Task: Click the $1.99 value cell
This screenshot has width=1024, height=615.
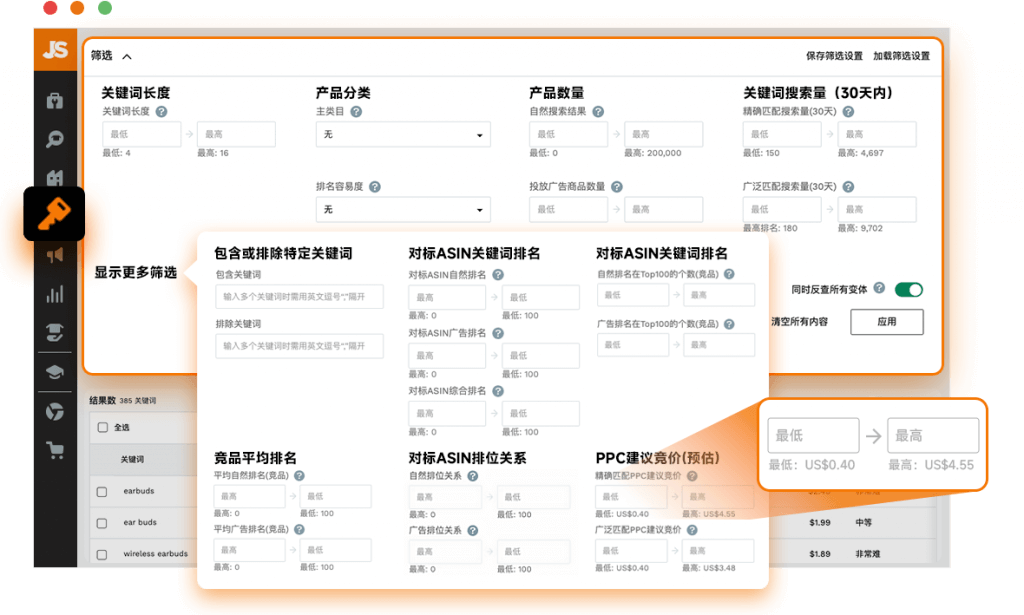Action: tap(820, 522)
